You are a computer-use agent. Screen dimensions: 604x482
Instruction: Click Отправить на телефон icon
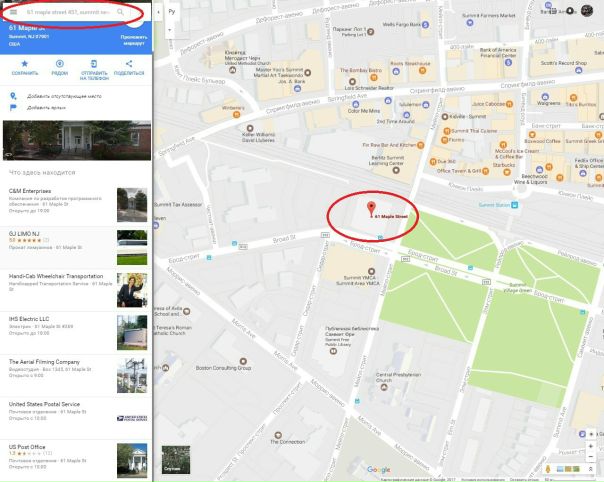coord(94,64)
